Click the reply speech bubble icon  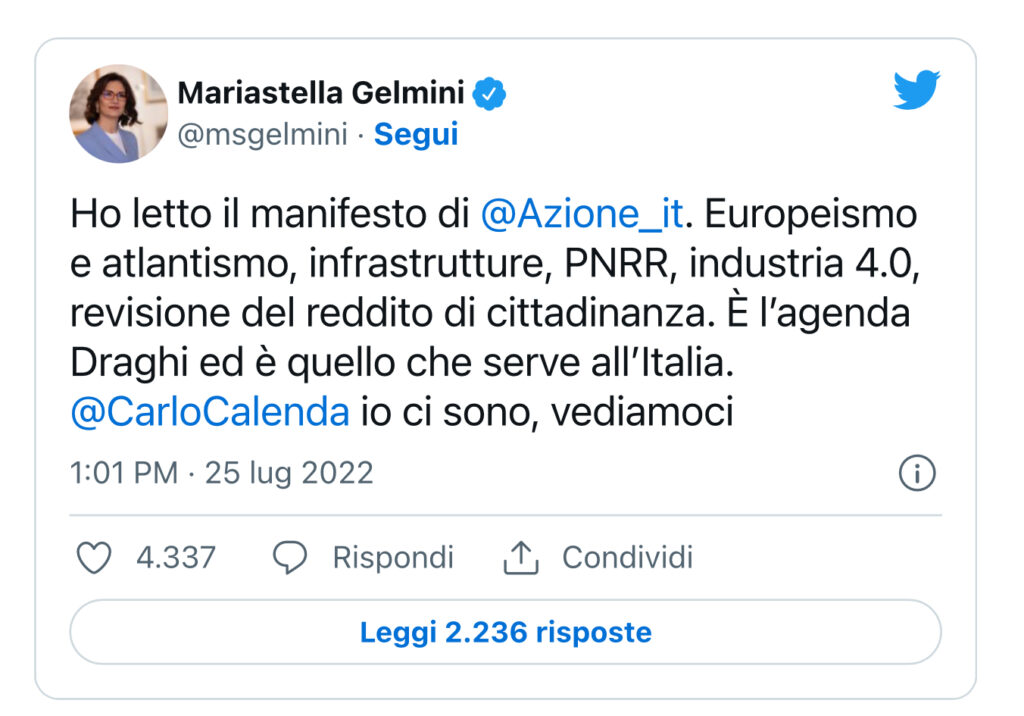[x=289, y=558]
